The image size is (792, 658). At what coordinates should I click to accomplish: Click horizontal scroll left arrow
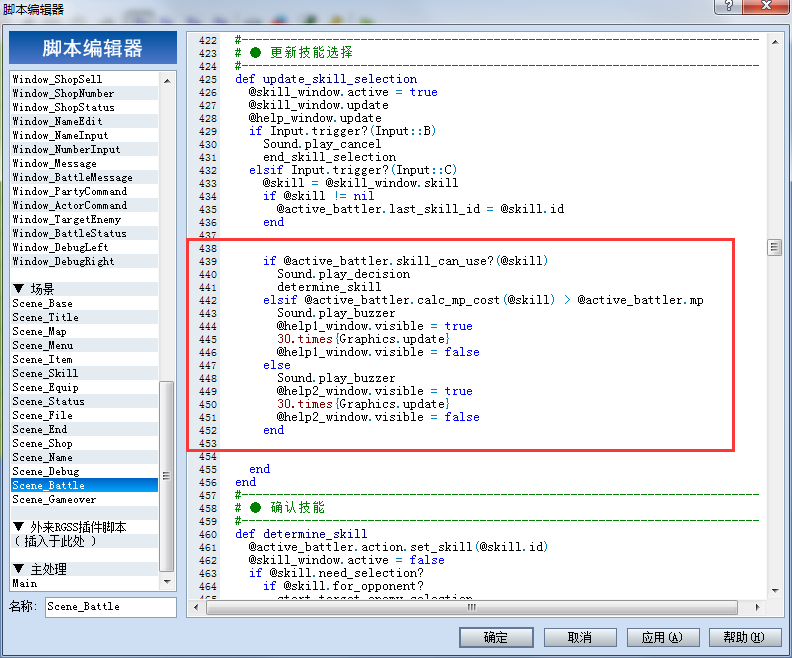196,608
